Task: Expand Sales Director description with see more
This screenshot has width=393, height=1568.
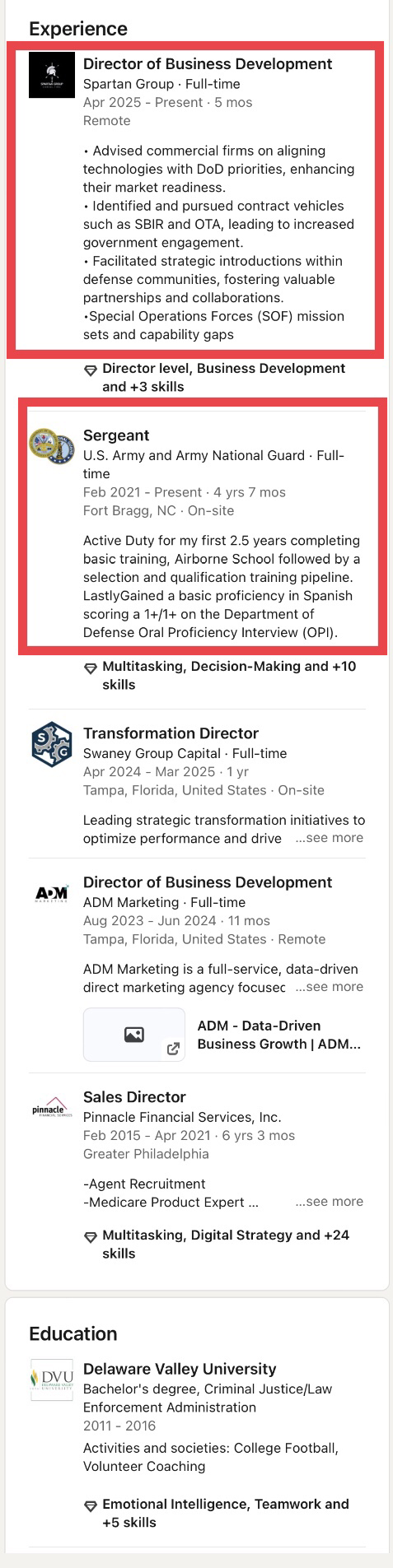Action: tap(329, 1202)
